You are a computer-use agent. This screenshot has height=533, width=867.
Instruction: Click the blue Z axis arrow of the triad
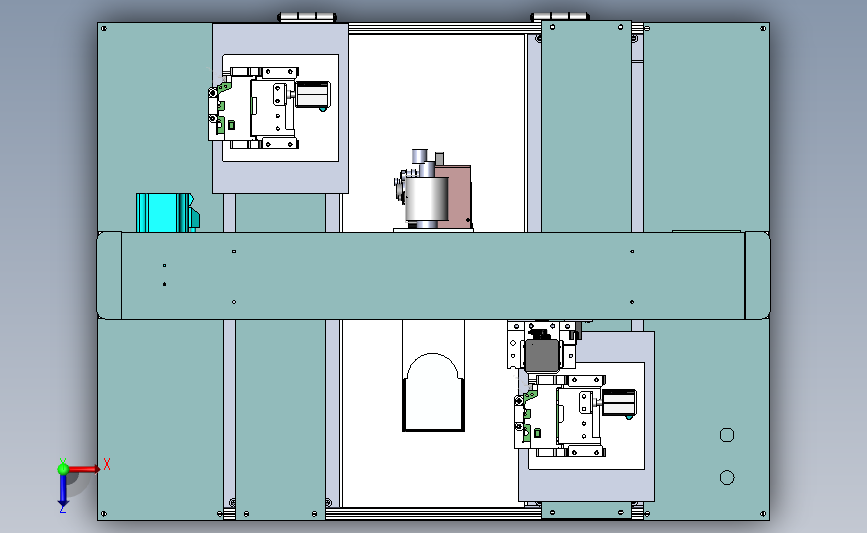(63, 491)
